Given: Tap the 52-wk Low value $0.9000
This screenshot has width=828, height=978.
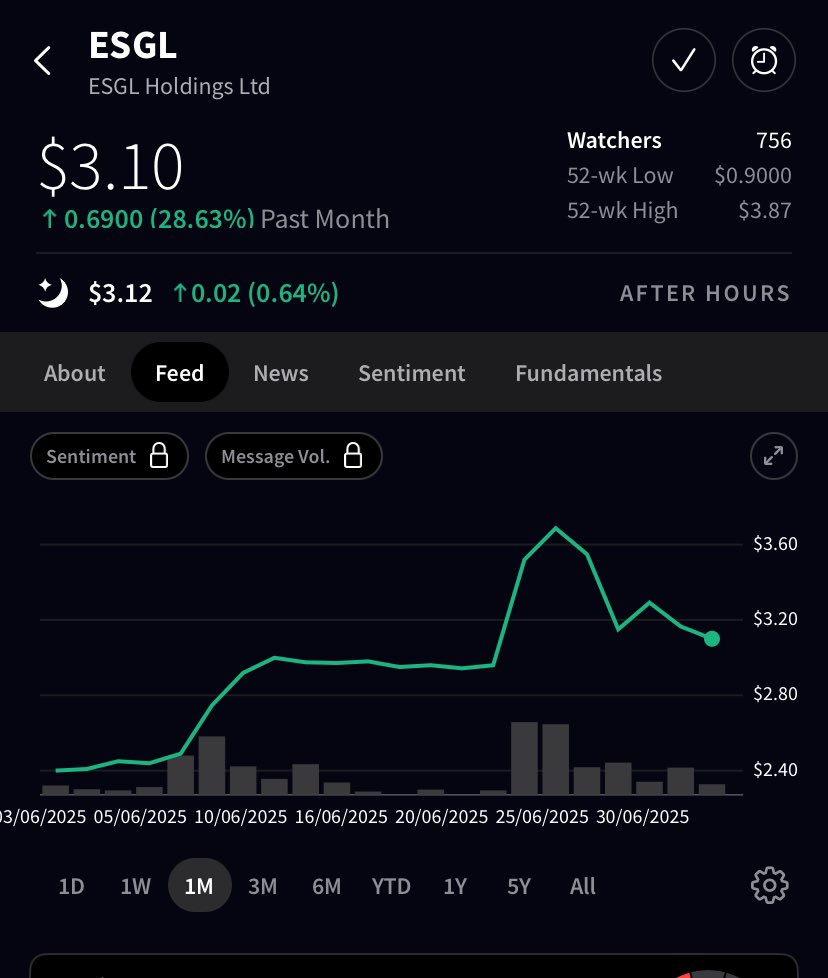Looking at the screenshot, I should (753, 175).
